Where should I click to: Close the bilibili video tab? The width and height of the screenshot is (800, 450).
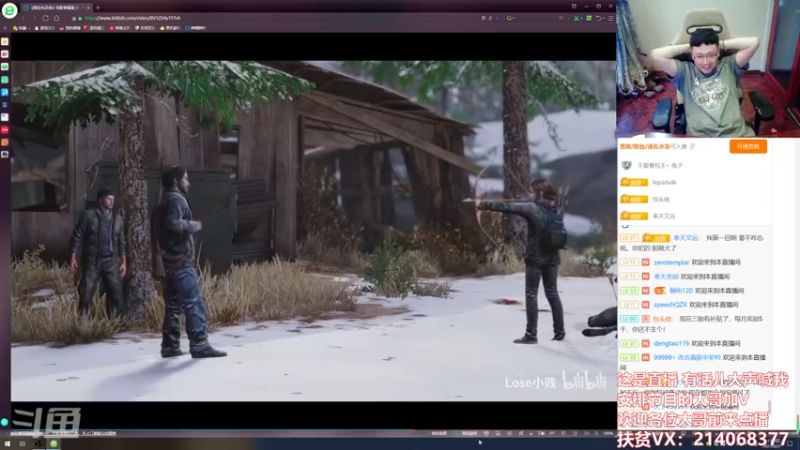click(x=88, y=8)
